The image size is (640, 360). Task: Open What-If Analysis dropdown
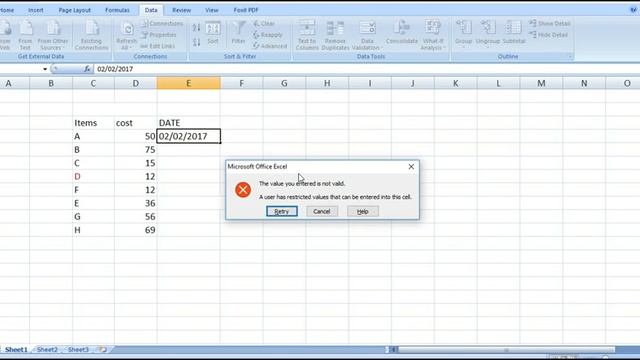[x=433, y=35]
